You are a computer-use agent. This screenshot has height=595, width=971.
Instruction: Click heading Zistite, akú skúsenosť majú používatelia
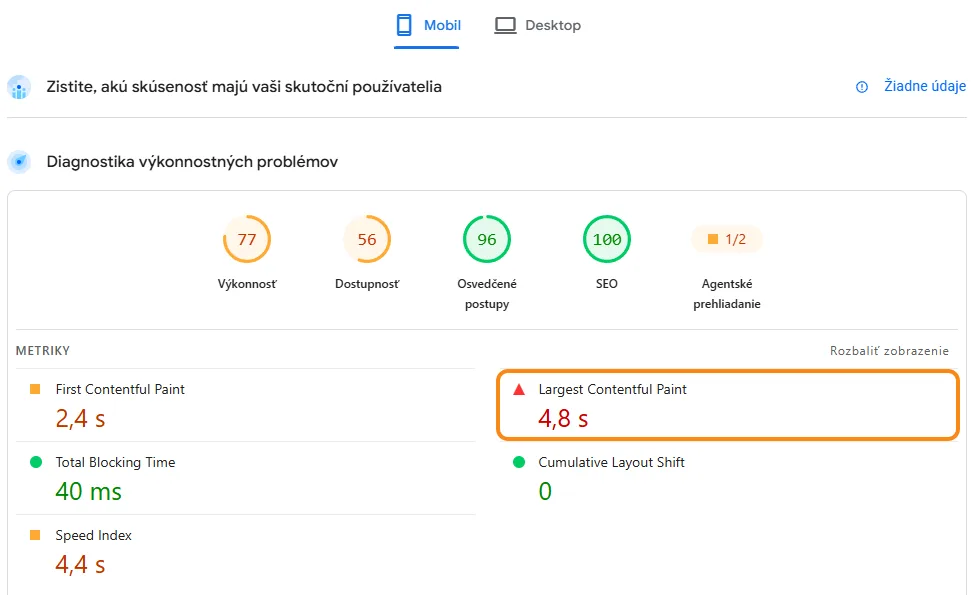click(x=244, y=87)
